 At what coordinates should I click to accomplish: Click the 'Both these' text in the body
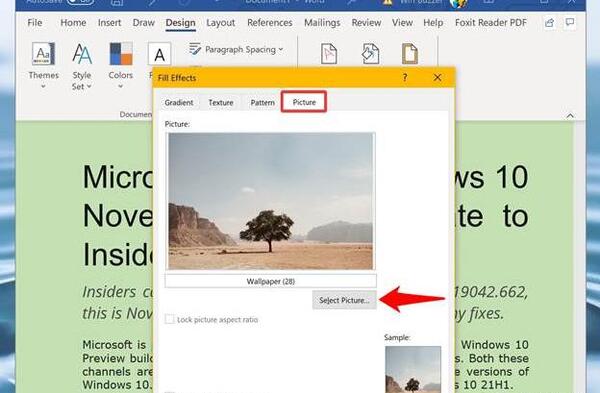coord(499,358)
